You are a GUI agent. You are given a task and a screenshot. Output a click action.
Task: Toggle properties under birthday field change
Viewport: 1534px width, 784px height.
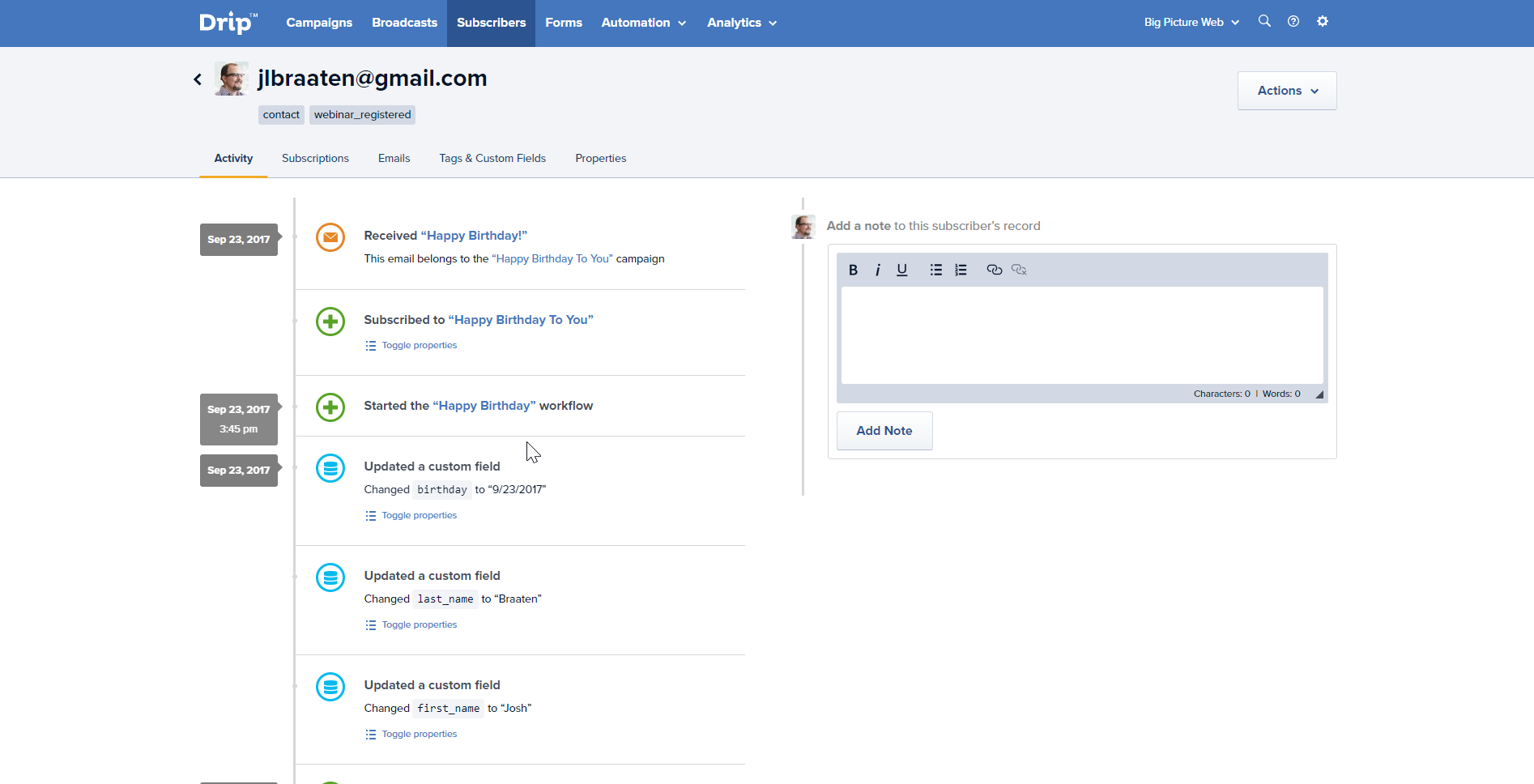pyautogui.click(x=411, y=515)
